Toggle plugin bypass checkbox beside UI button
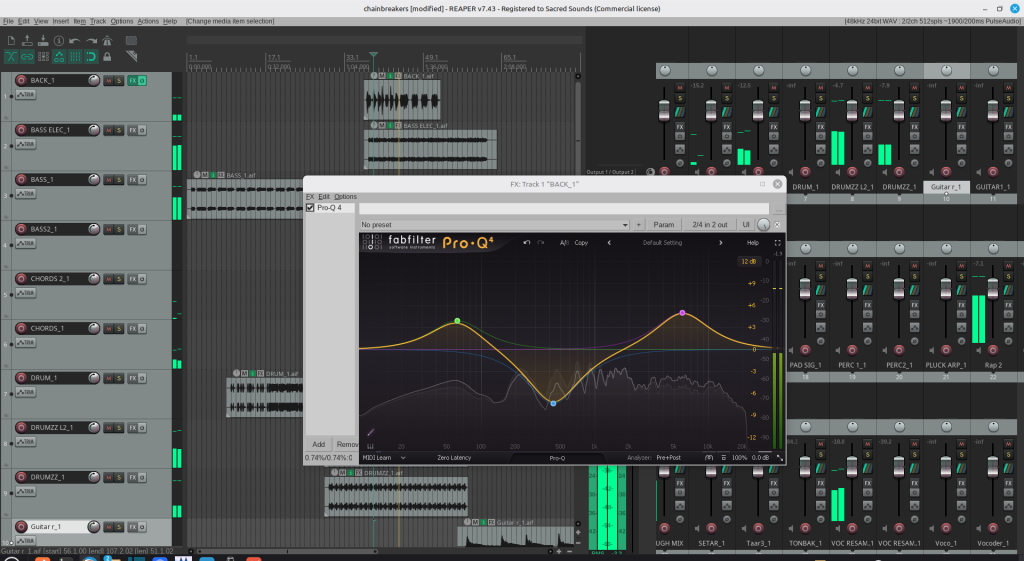 coord(777,225)
